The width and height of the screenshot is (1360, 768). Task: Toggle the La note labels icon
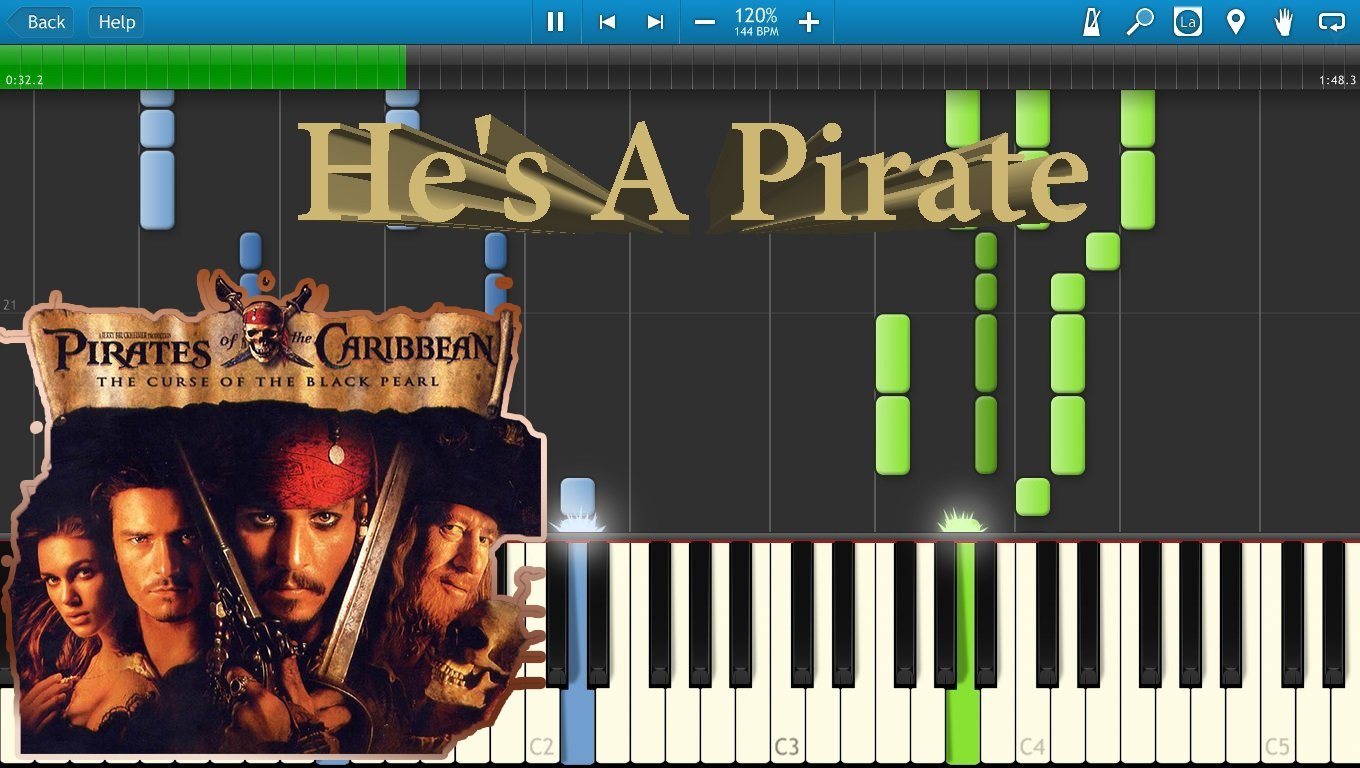click(x=1188, y=22)
